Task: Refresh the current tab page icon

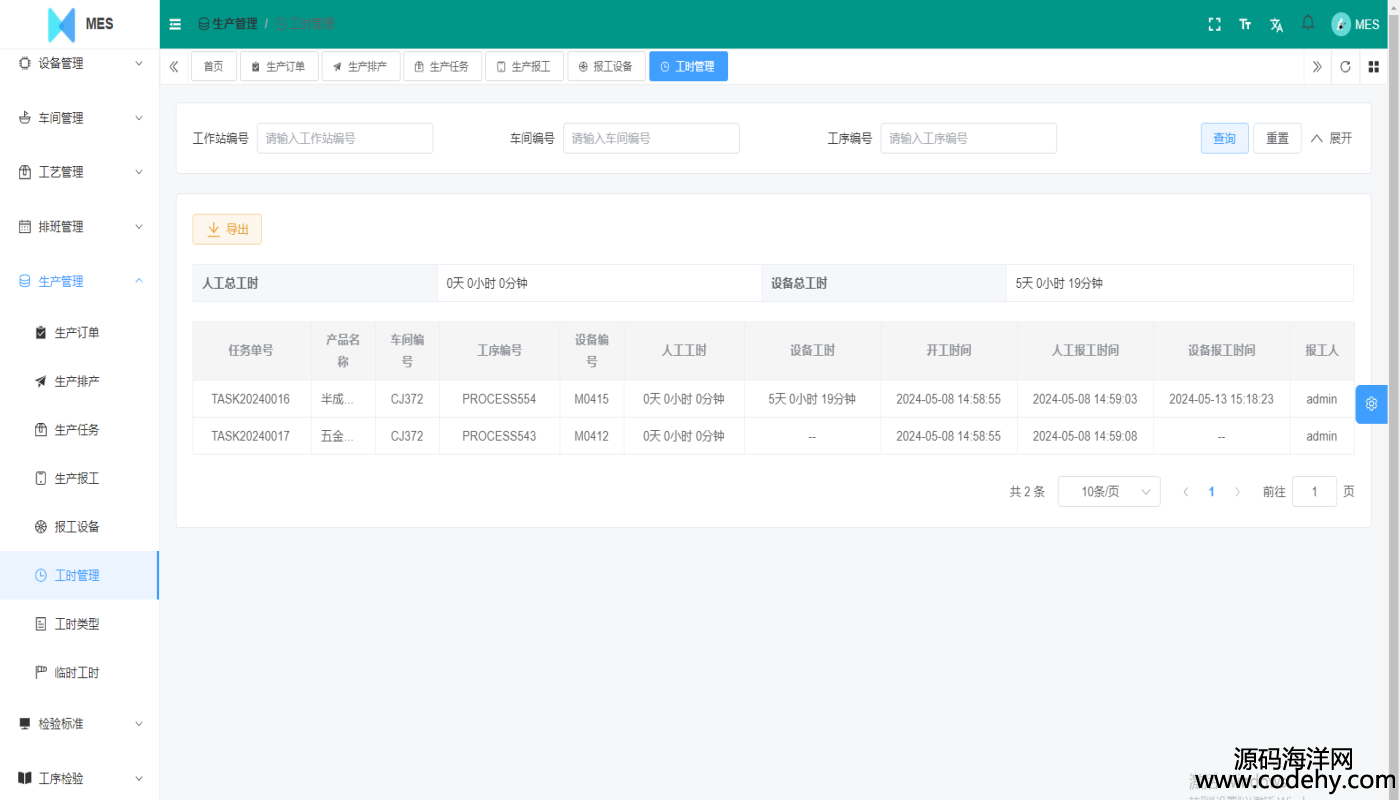Action: tap(1345, 67)
